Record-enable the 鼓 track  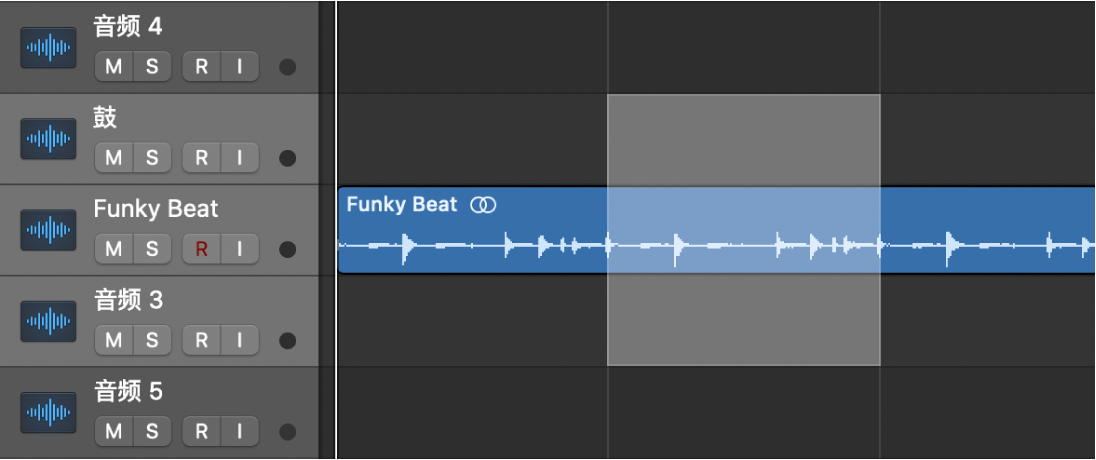pos(201,157)
